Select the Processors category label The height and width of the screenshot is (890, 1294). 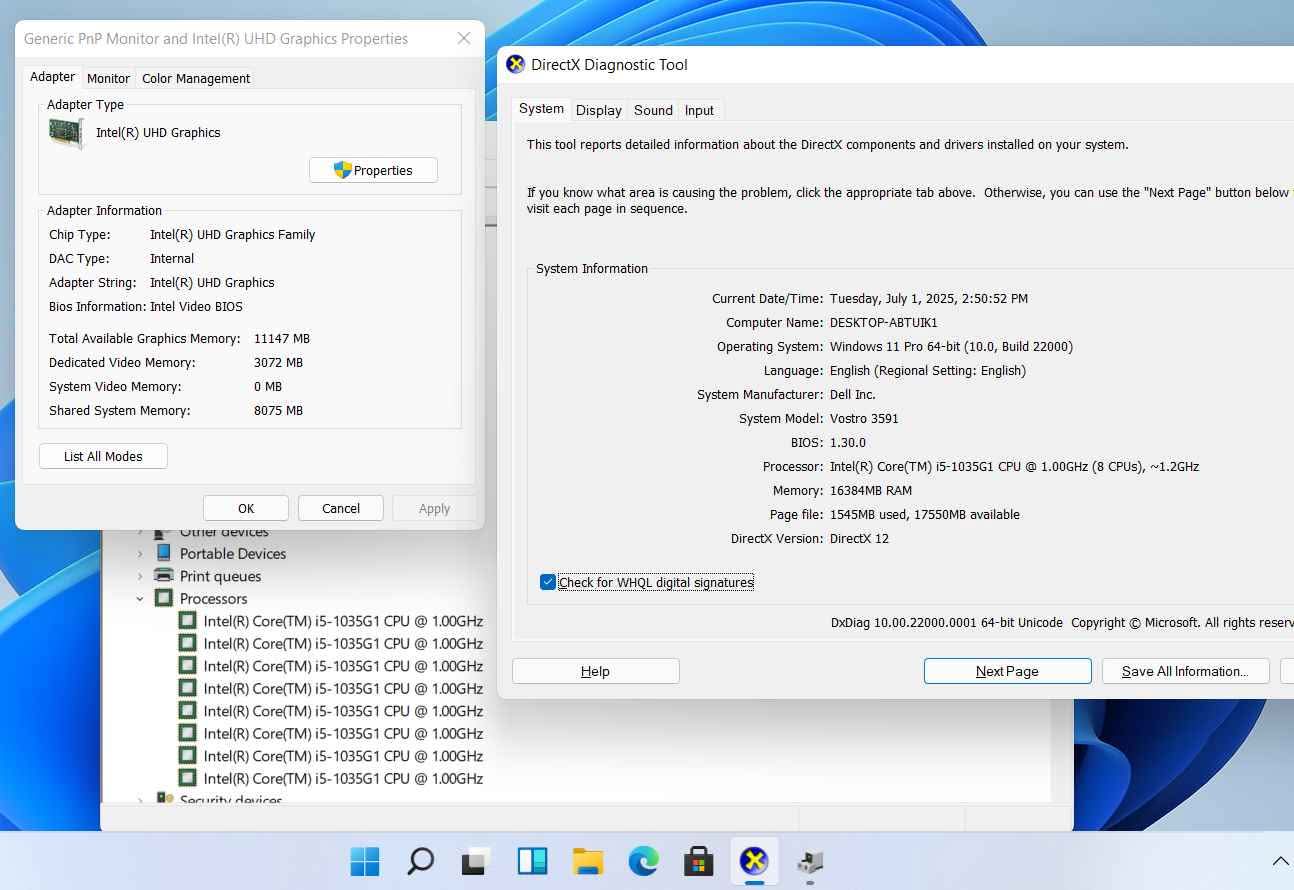point(213,599)
